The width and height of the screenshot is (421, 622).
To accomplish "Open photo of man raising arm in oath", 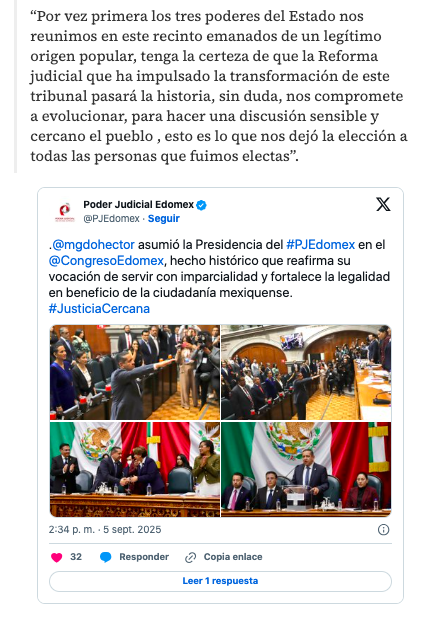I will [x=135, y=372].
